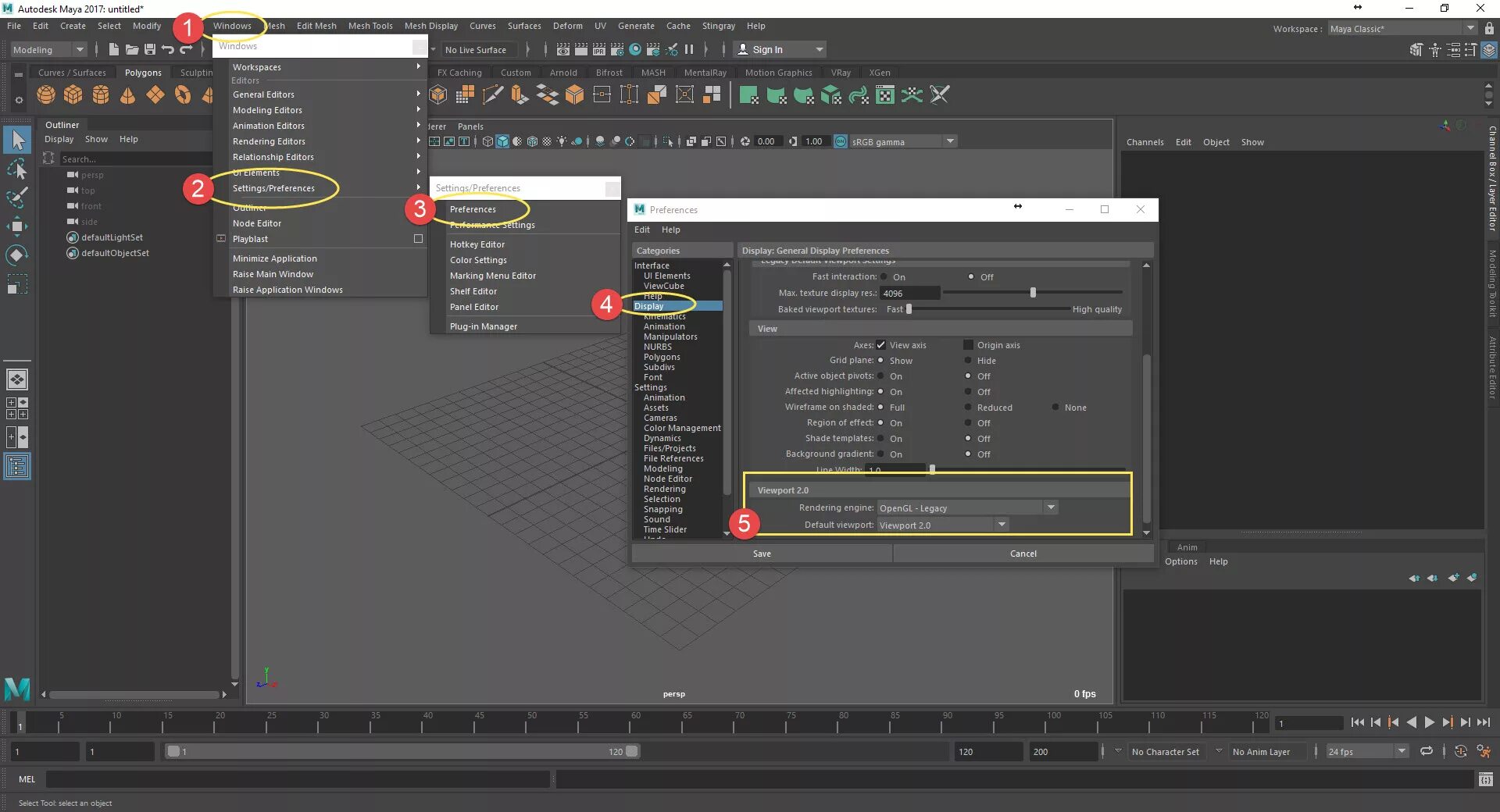This screenshot has height=812, width=1500.
Task: Enable the Origin axis checkbox
Action: pos(969,345)
